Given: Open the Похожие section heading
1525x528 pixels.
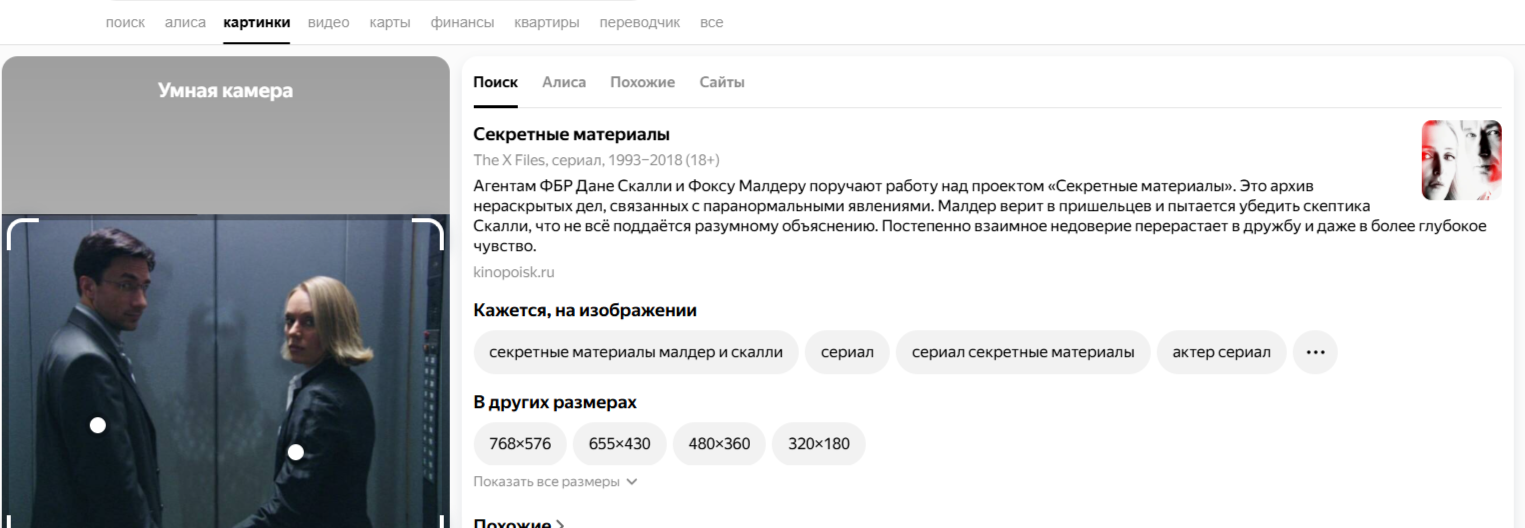Looking at the screenshot, I should [x=519, y=522].
